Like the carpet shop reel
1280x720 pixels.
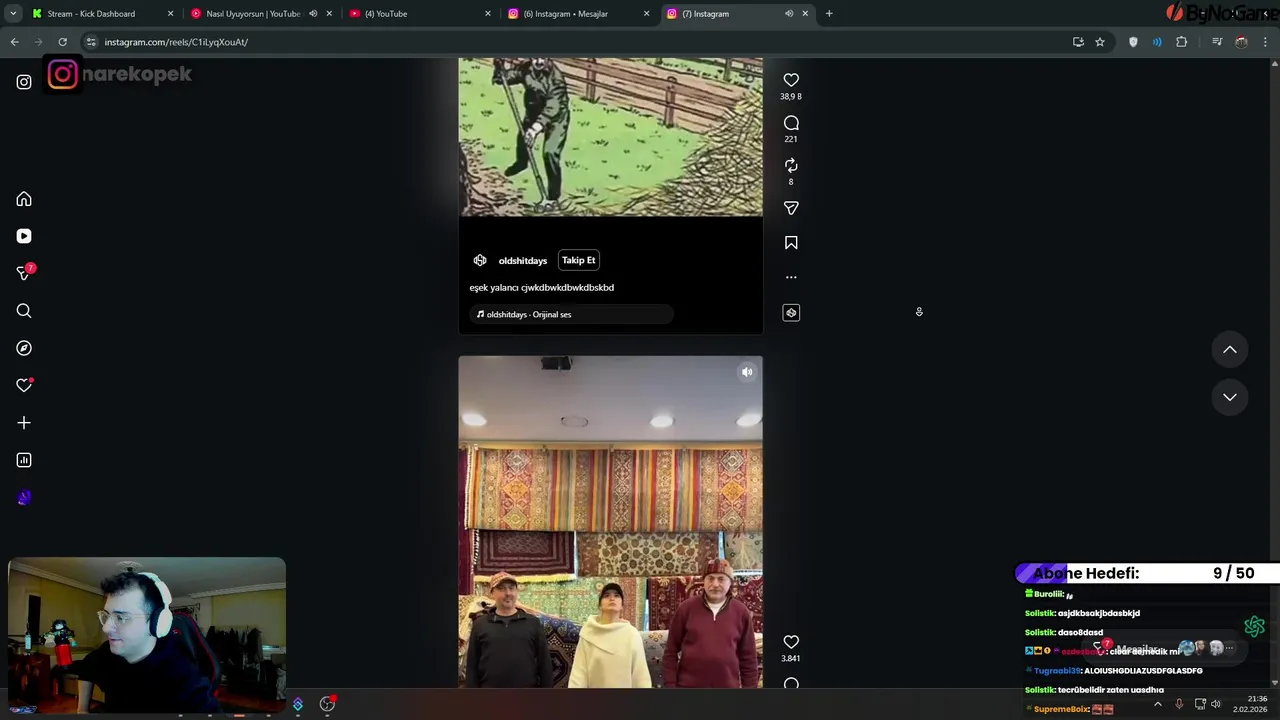click(x=791, y=642)
